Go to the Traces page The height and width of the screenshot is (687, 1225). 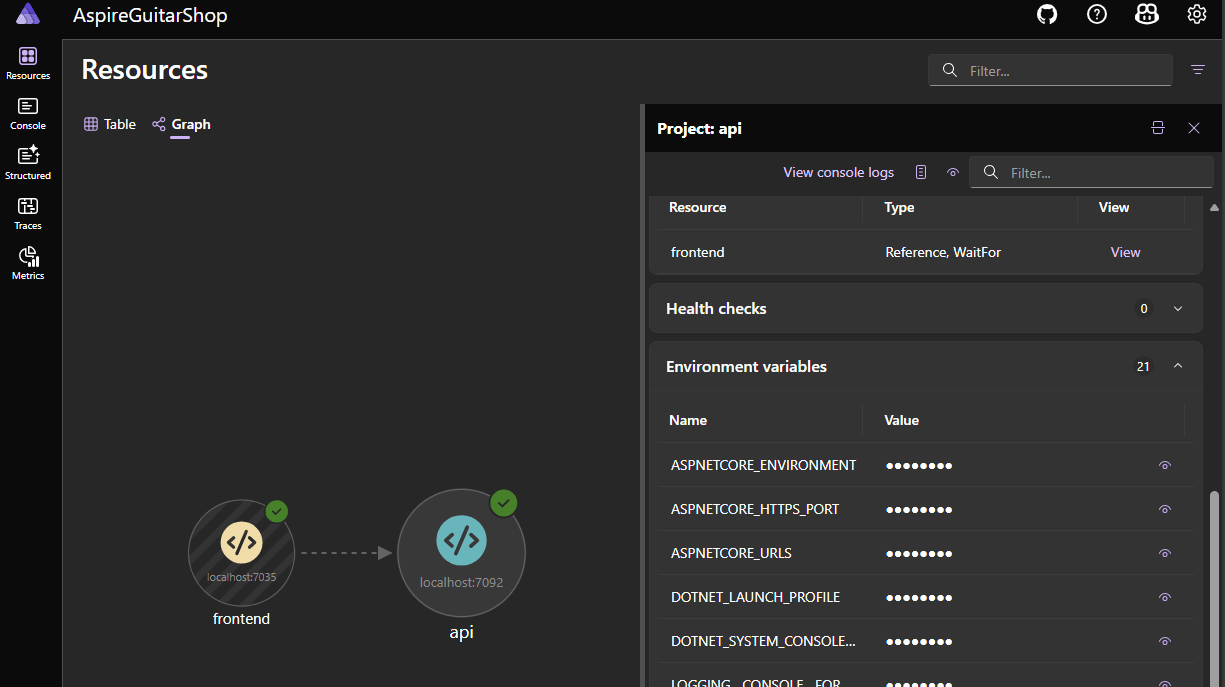pos(28,214)
